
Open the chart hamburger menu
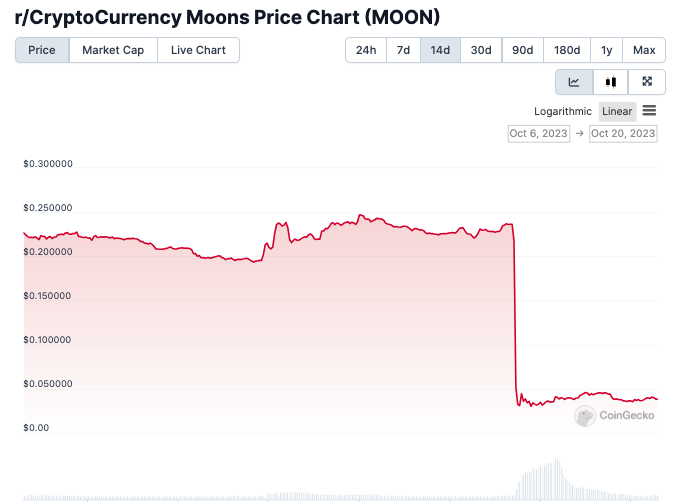649,111
